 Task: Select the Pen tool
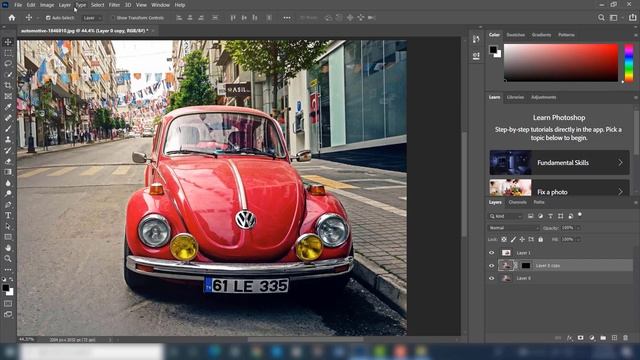click(x=8, y=204)
